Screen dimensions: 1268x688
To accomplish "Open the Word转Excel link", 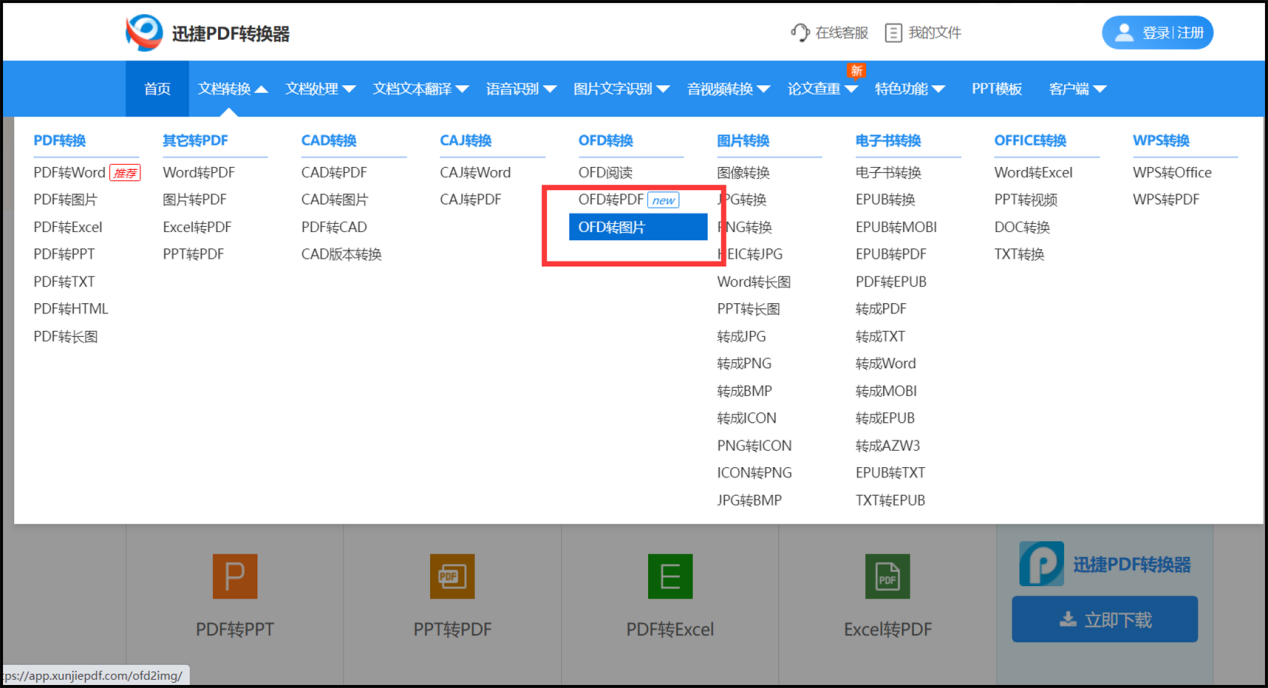I will (x=1033, y=172).
